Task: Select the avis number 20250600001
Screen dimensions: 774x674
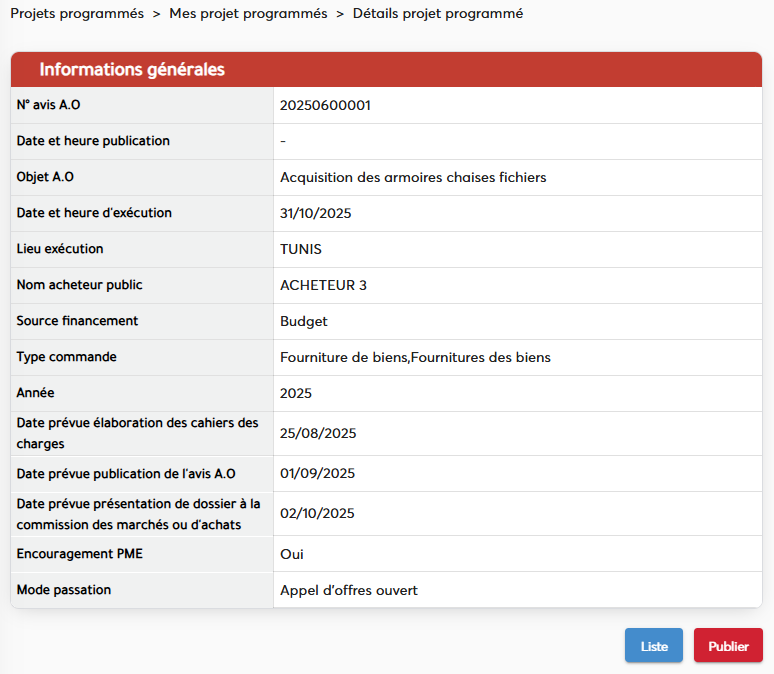Action: 325,105
